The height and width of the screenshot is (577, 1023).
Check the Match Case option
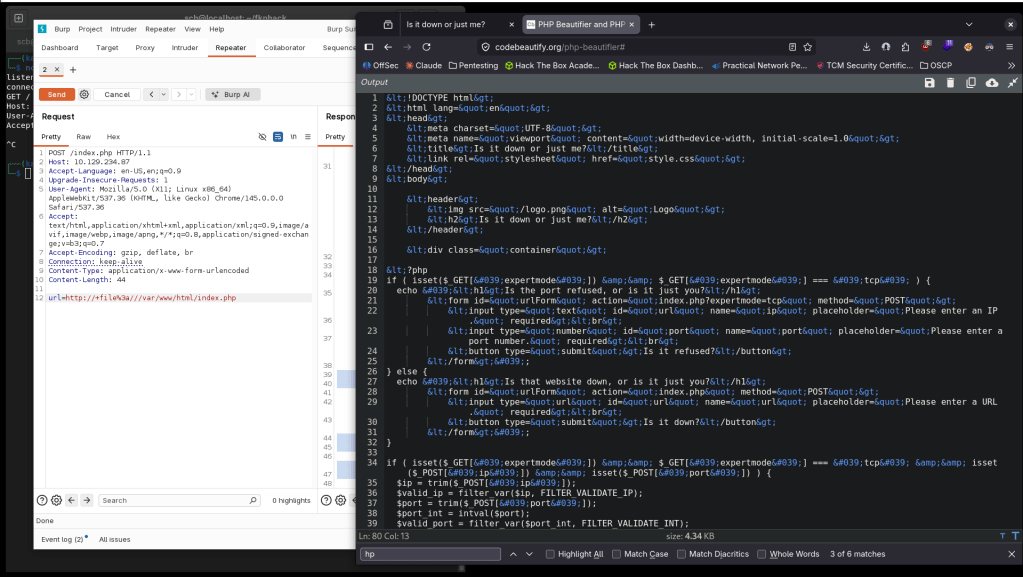[617, 554]
